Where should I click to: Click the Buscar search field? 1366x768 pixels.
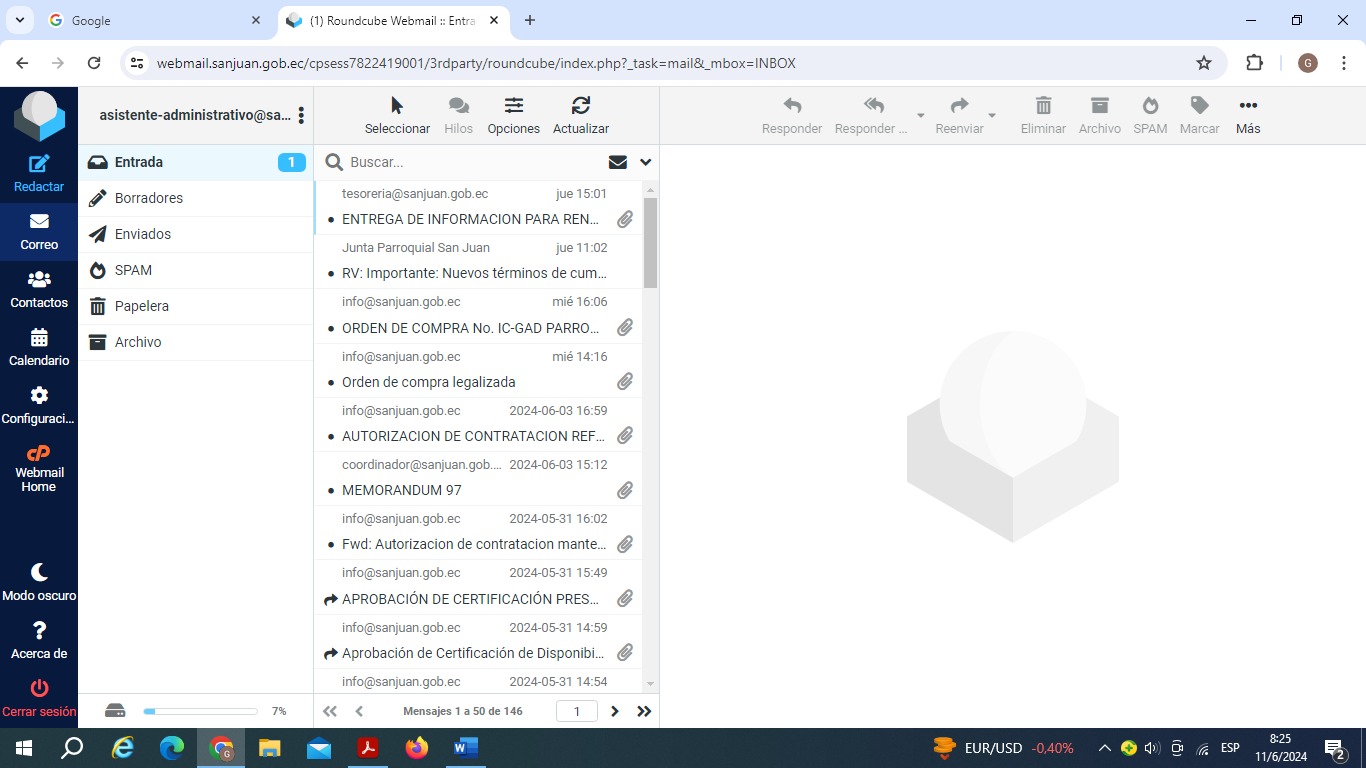(x=470, y=162)
